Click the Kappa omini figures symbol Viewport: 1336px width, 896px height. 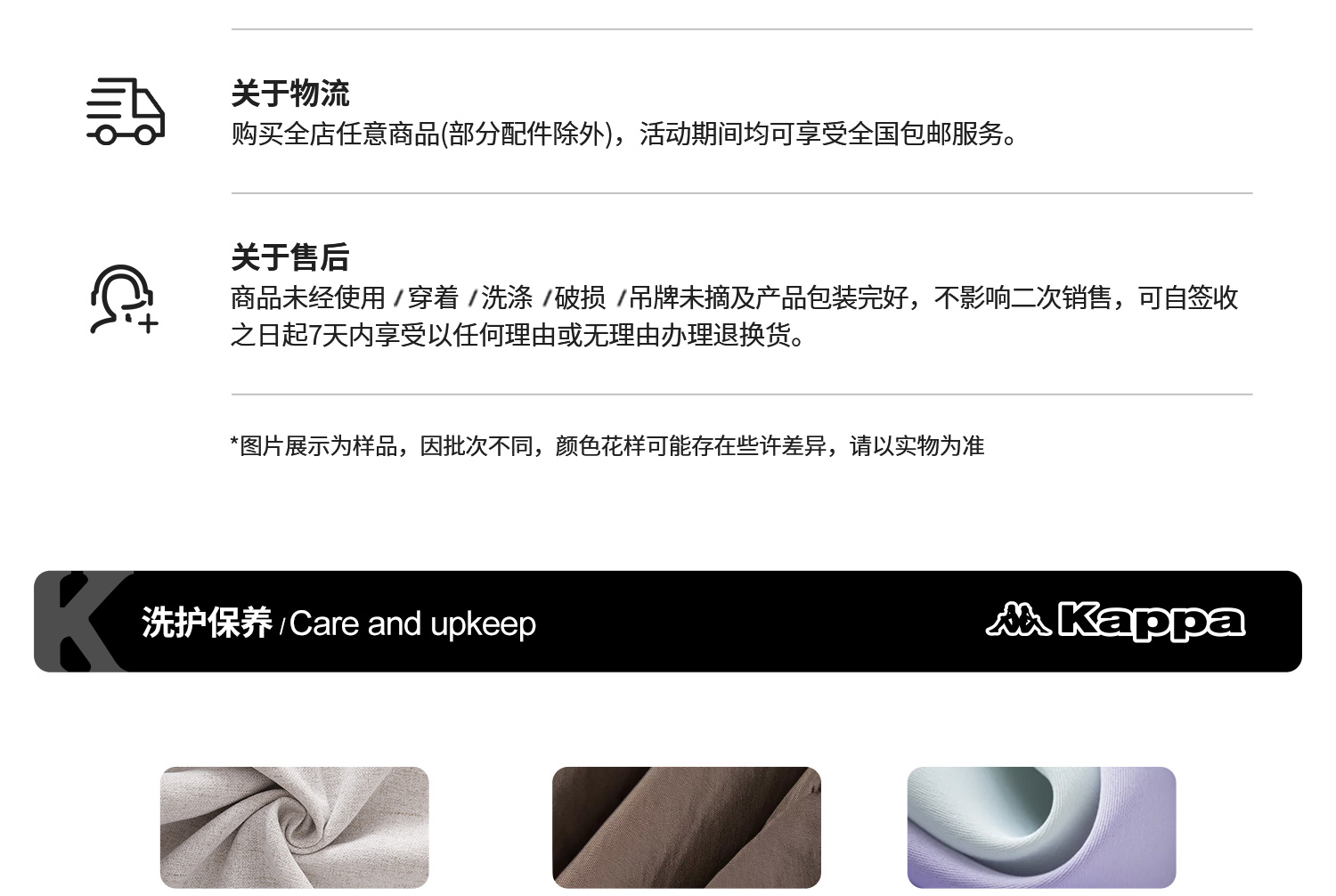[1018, 619]
